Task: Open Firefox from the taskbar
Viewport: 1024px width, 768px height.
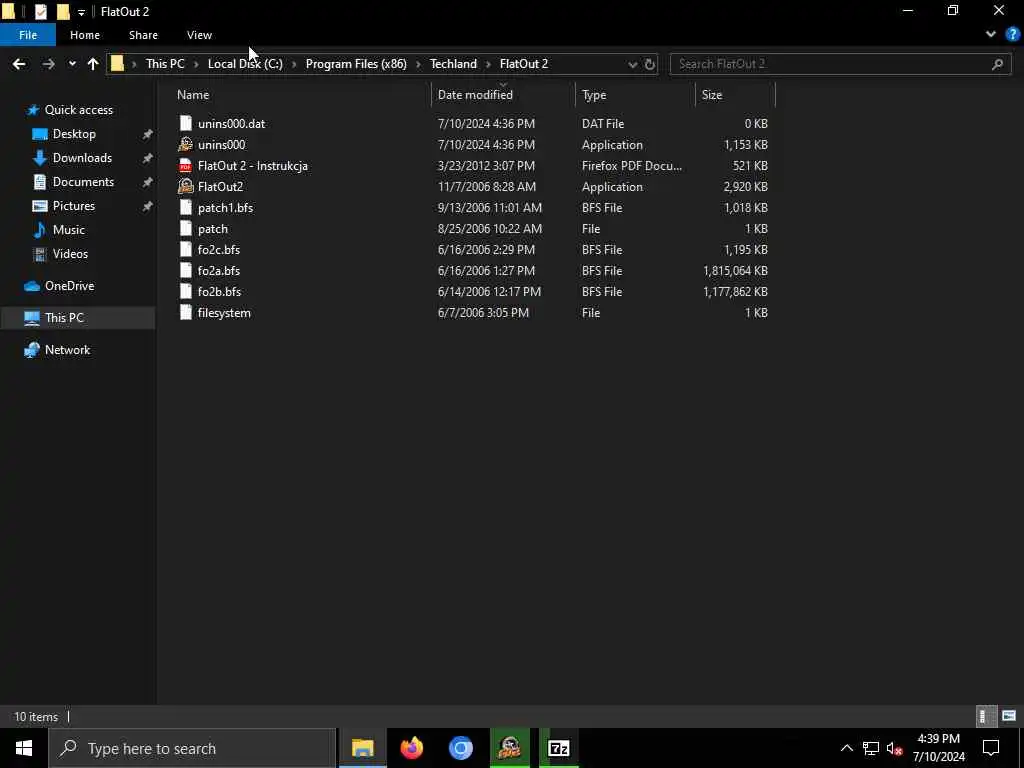Action: 412,748
